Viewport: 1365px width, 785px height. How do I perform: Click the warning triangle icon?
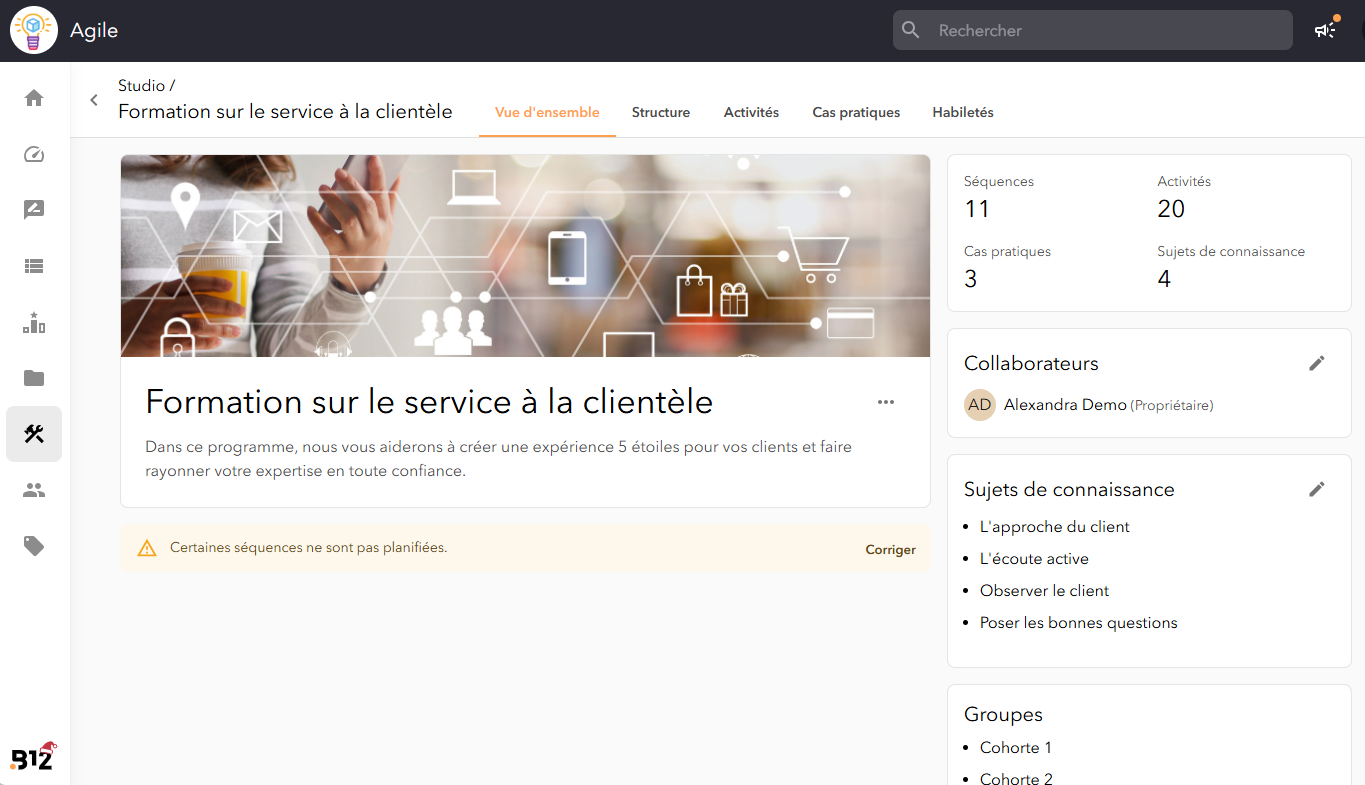click(x=147, y=548)
